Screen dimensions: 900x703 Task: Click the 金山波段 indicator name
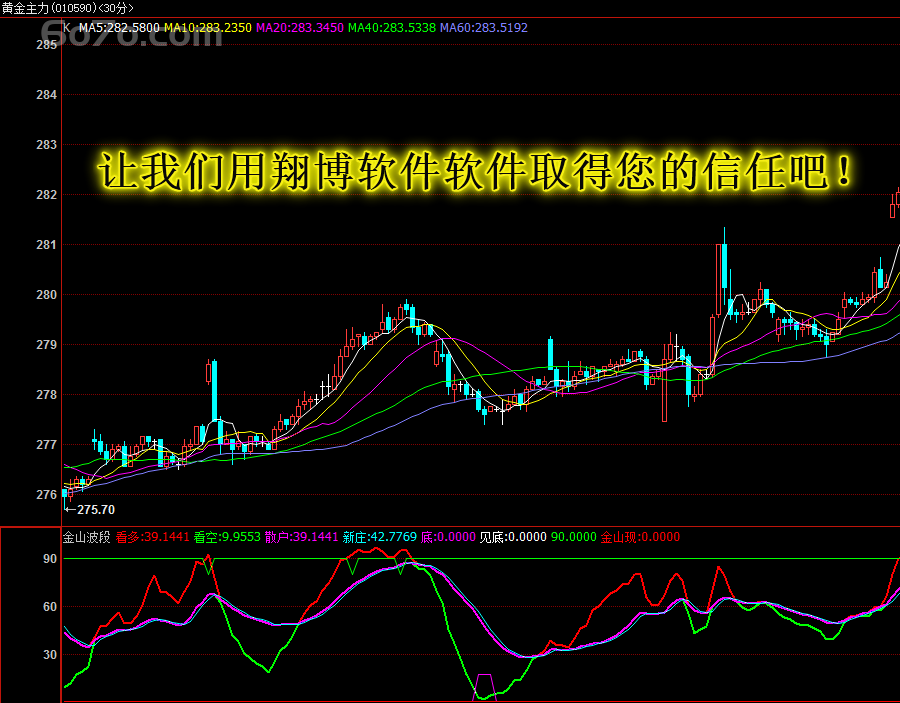click(x=86, y=537)
